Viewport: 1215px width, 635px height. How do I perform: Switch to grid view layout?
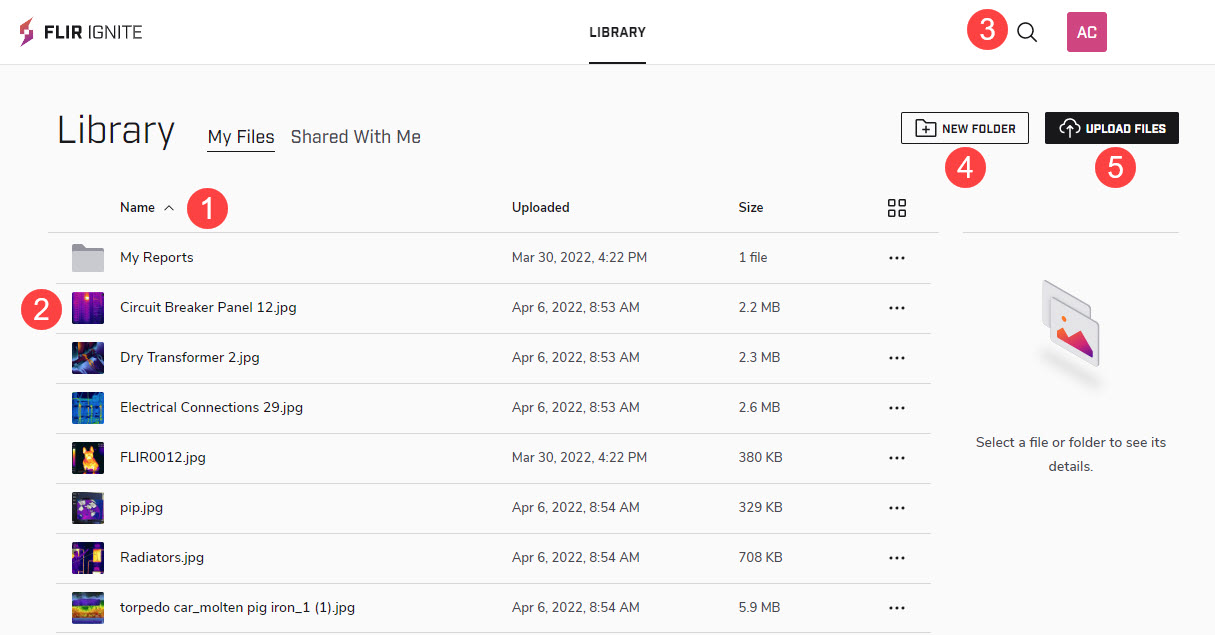click(x=897, y=208)
